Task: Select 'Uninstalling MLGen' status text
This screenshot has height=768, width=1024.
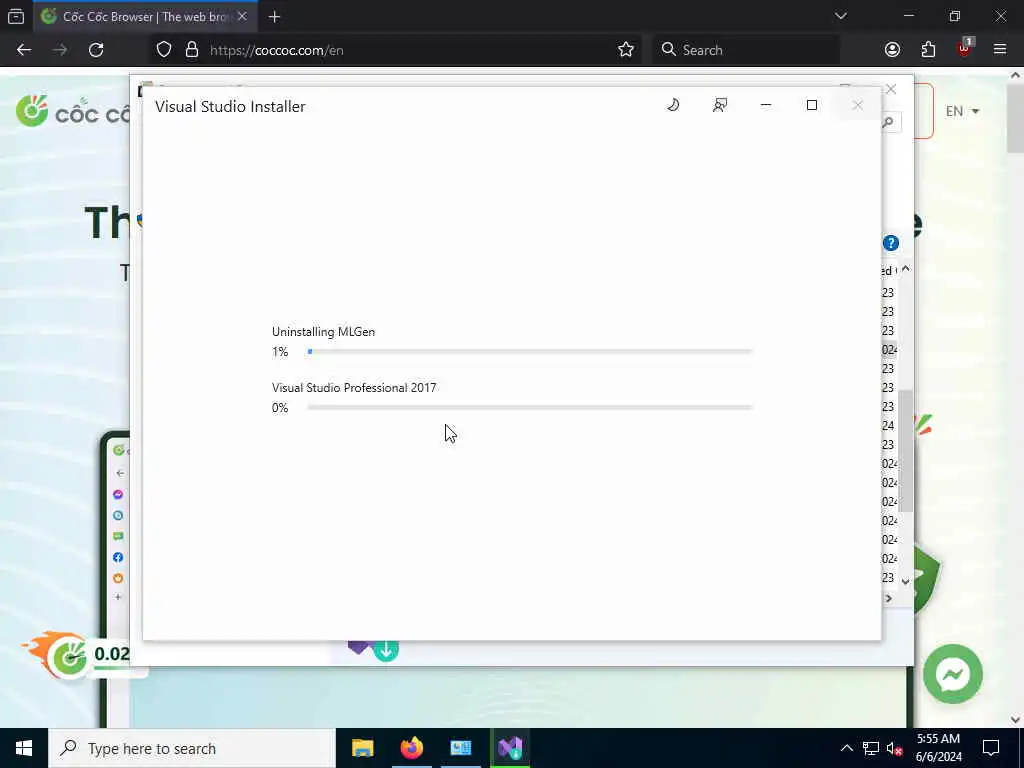Action: click(x=323, y=332)
